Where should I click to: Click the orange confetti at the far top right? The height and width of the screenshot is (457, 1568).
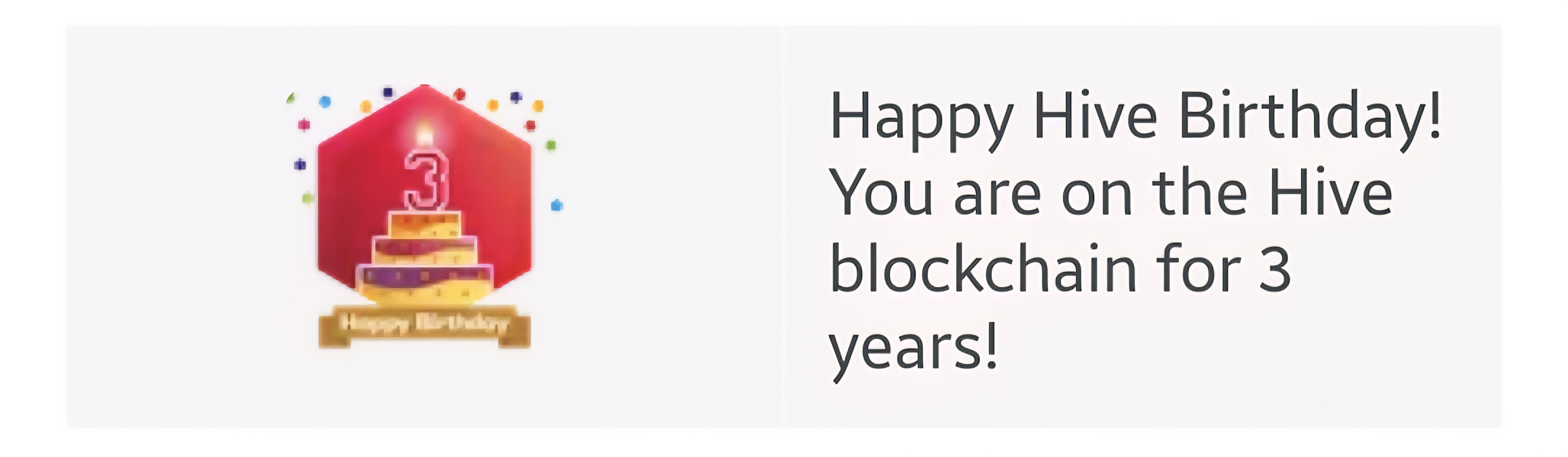[538, 107]
